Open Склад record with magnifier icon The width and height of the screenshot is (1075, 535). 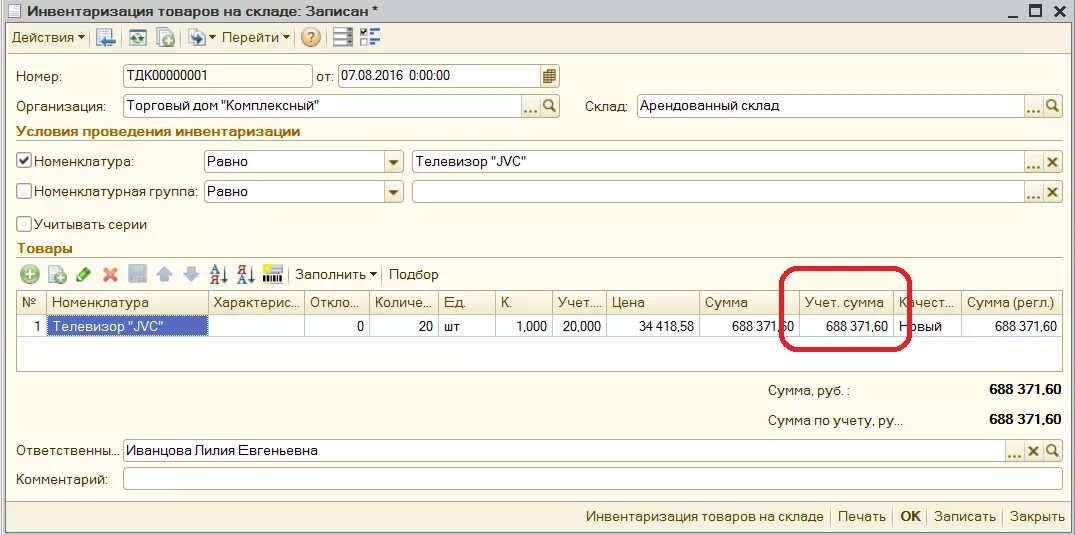(1052, 106)
